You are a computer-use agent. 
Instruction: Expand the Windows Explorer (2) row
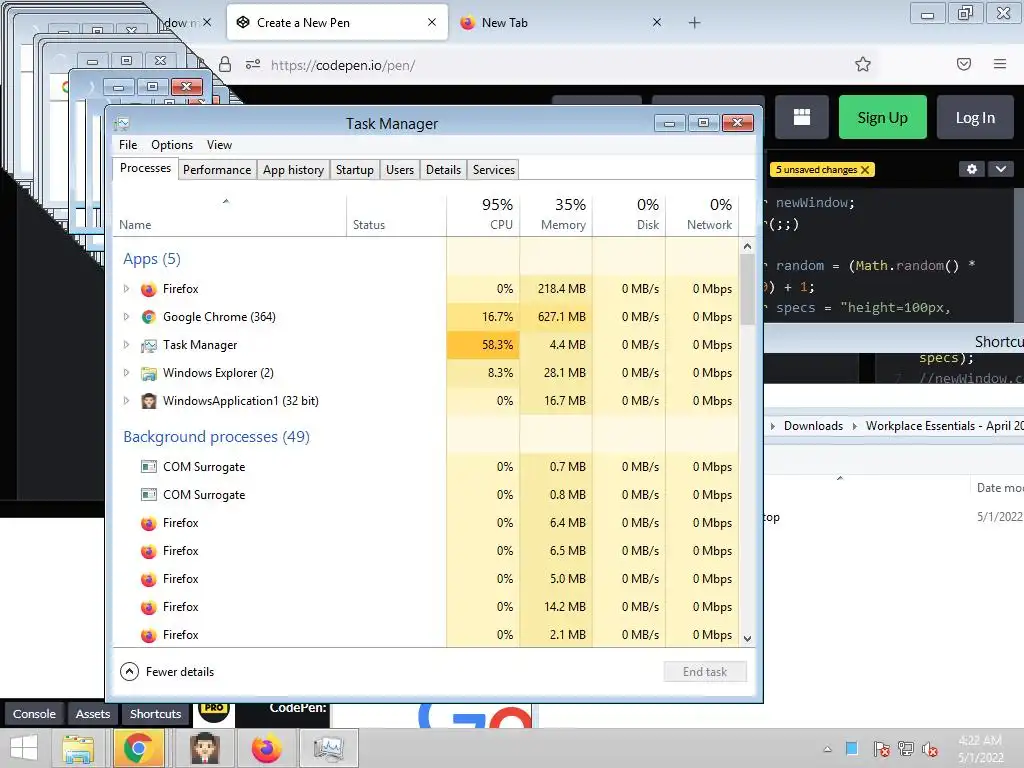pos(127,373)
